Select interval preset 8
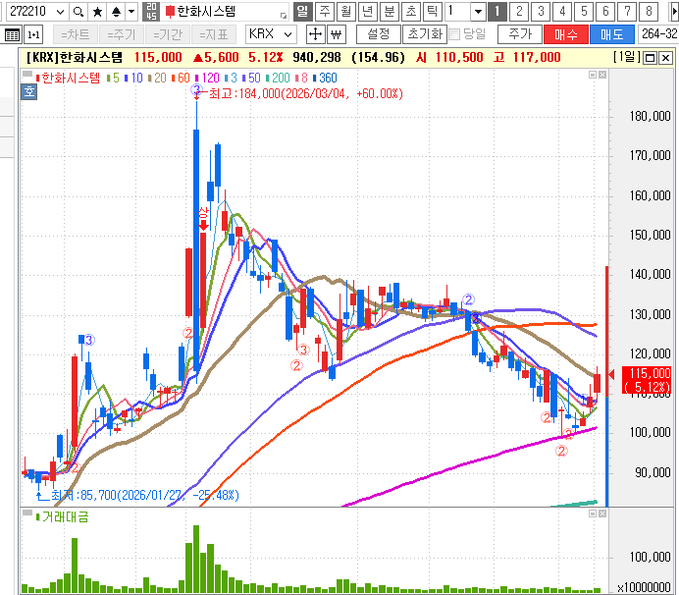 point(649,11)
